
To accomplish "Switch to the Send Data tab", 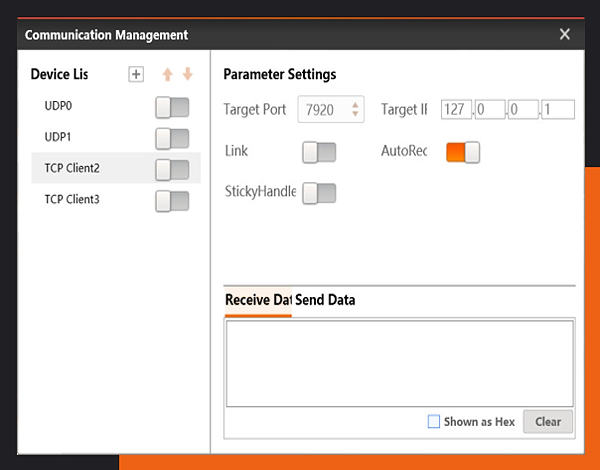I will (x=325, y=300).
